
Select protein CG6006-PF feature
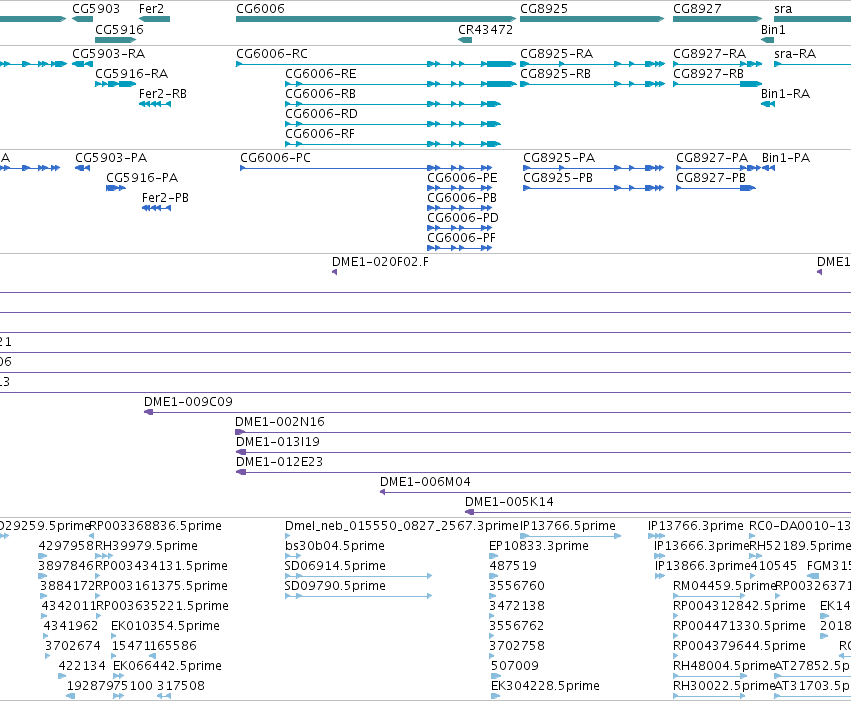pyautogui.click(x=460, y=248)
